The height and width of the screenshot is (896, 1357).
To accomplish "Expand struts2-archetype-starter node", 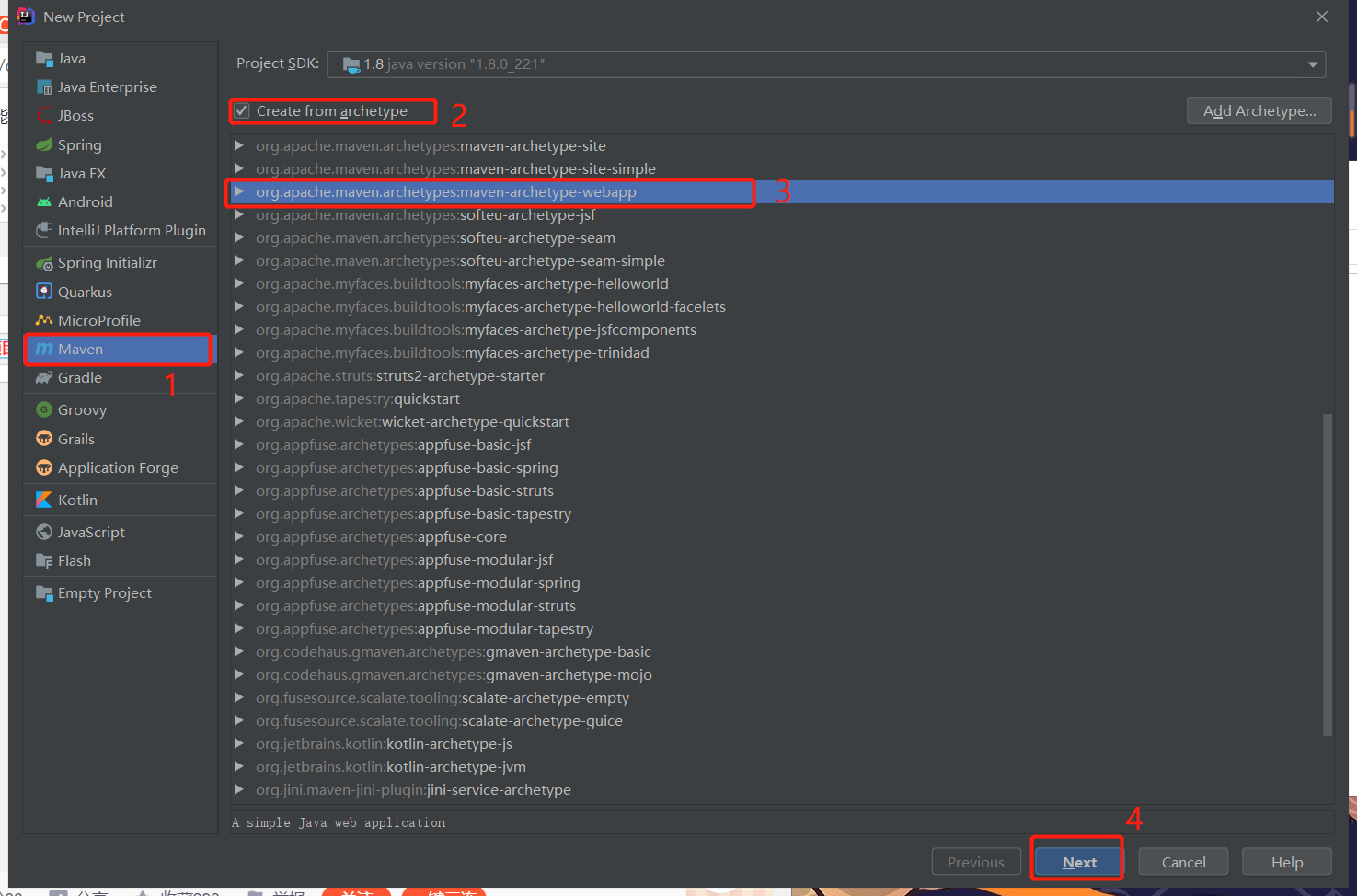I will (x=239, y=375).
